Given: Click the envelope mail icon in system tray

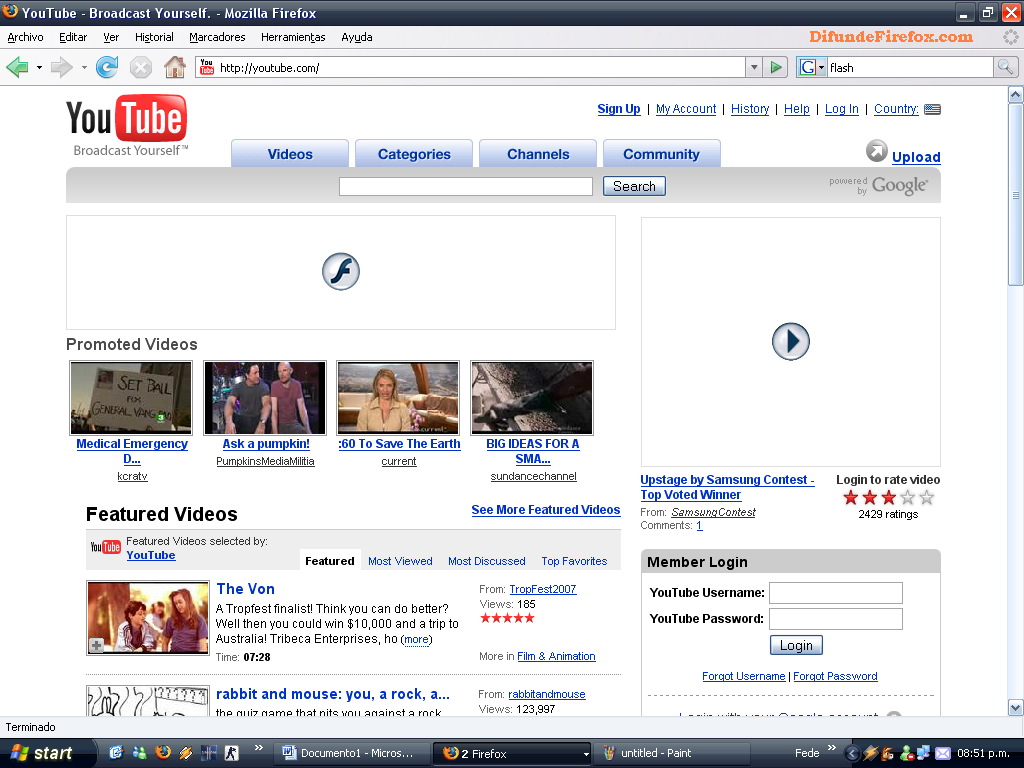Looking at the screenshot, I should coord(942,753).
